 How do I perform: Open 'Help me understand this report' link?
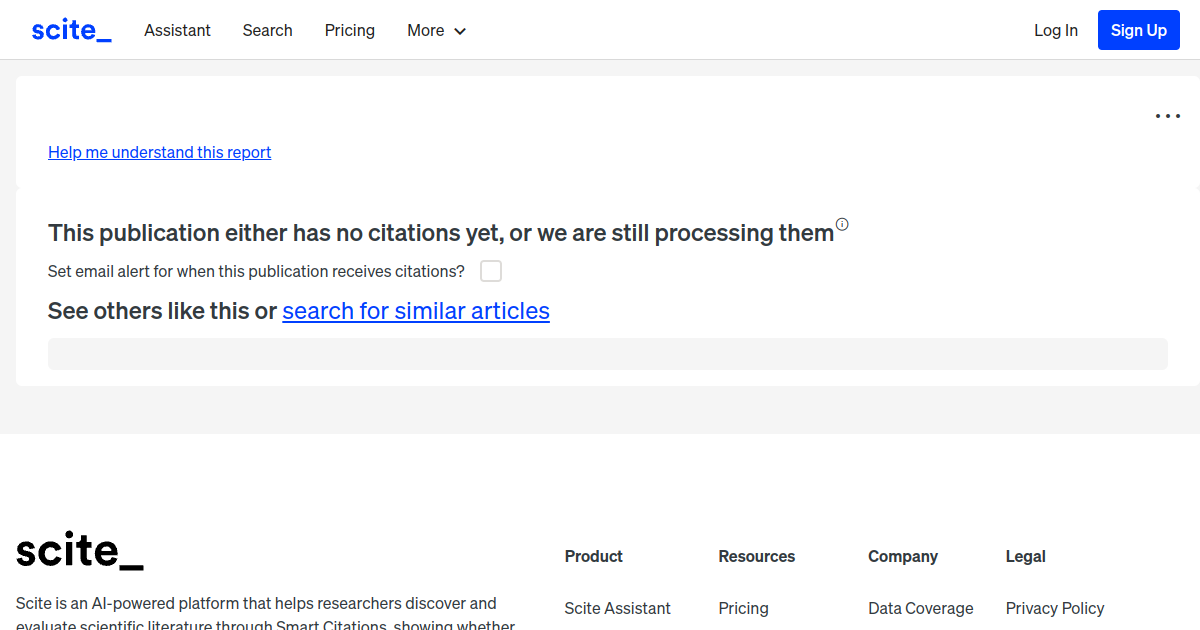[159, 152]
